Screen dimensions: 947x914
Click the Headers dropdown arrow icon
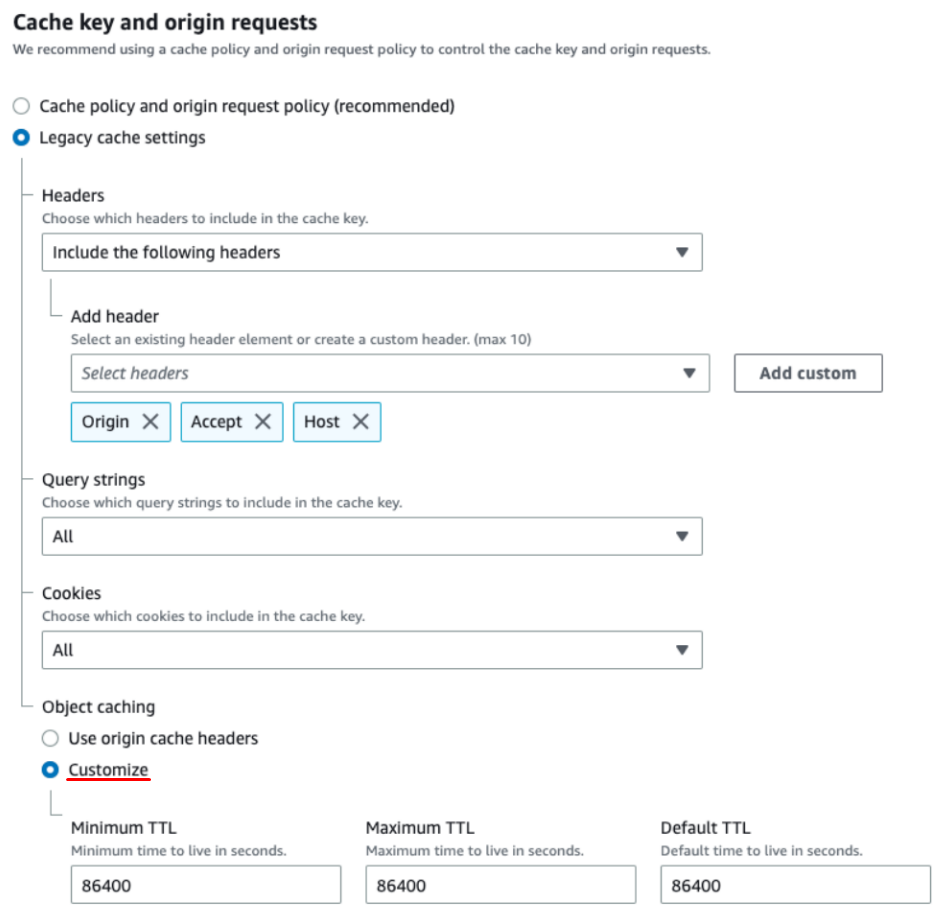[682, 253]
